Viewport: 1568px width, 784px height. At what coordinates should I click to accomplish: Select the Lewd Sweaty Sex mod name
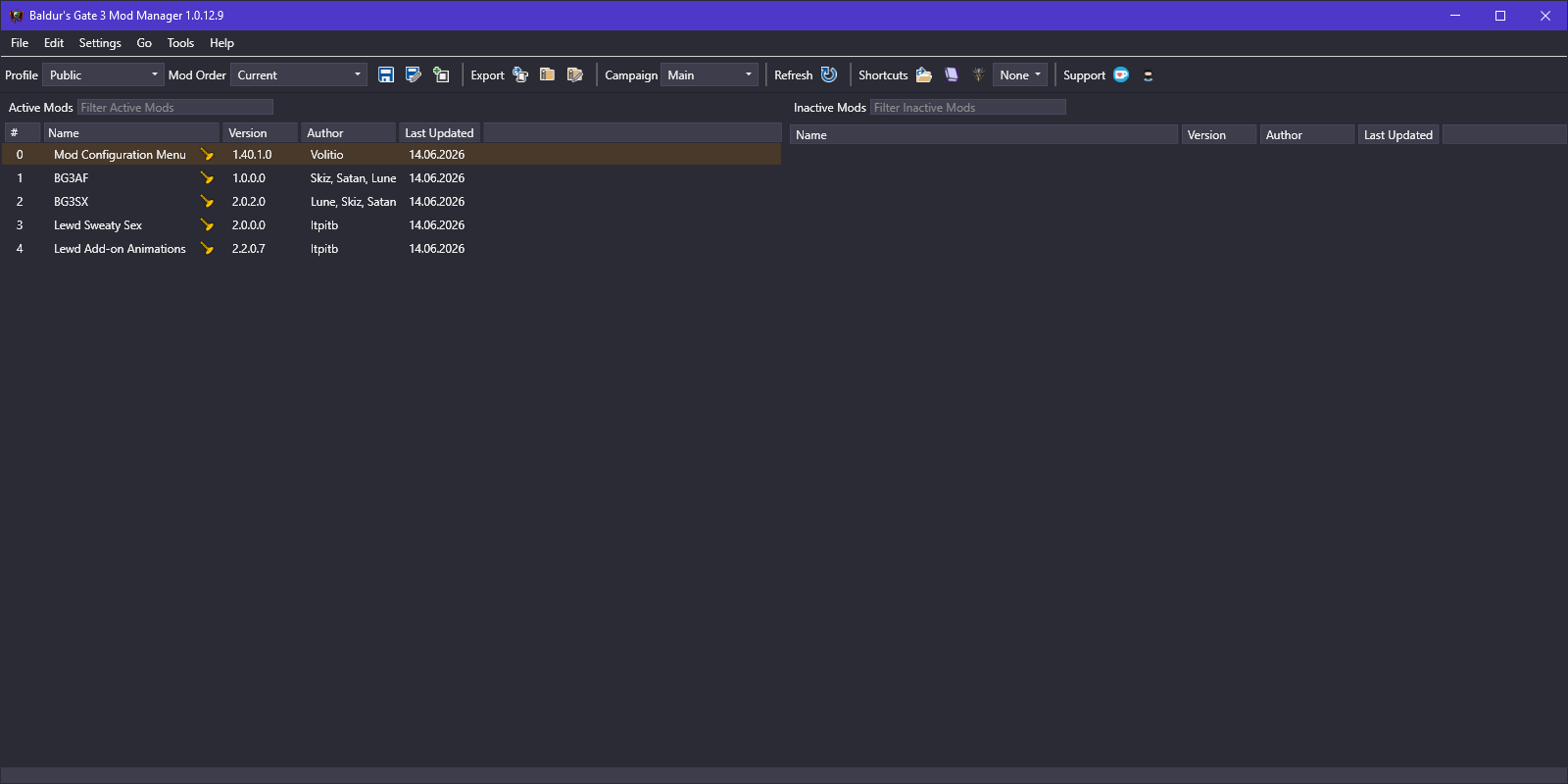[x=98, y=225]
